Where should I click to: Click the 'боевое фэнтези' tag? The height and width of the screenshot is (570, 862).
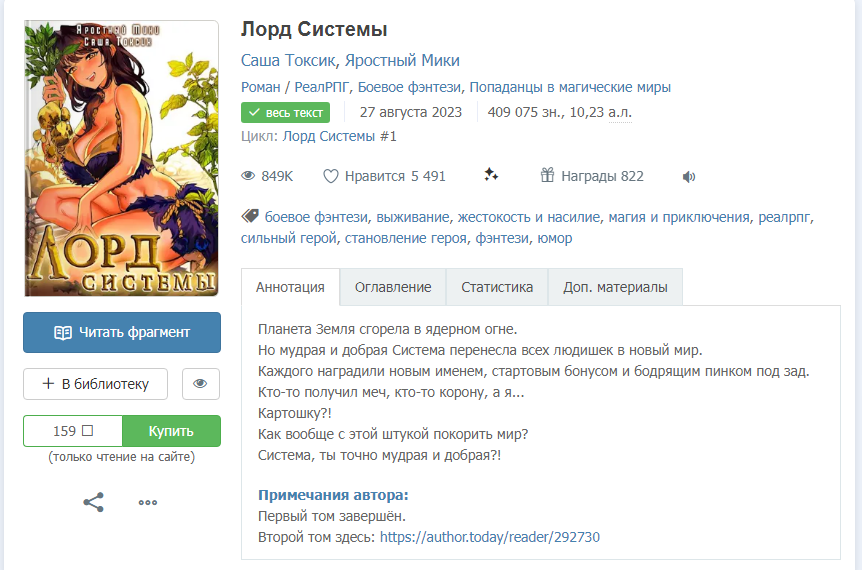tap(317, 216)
